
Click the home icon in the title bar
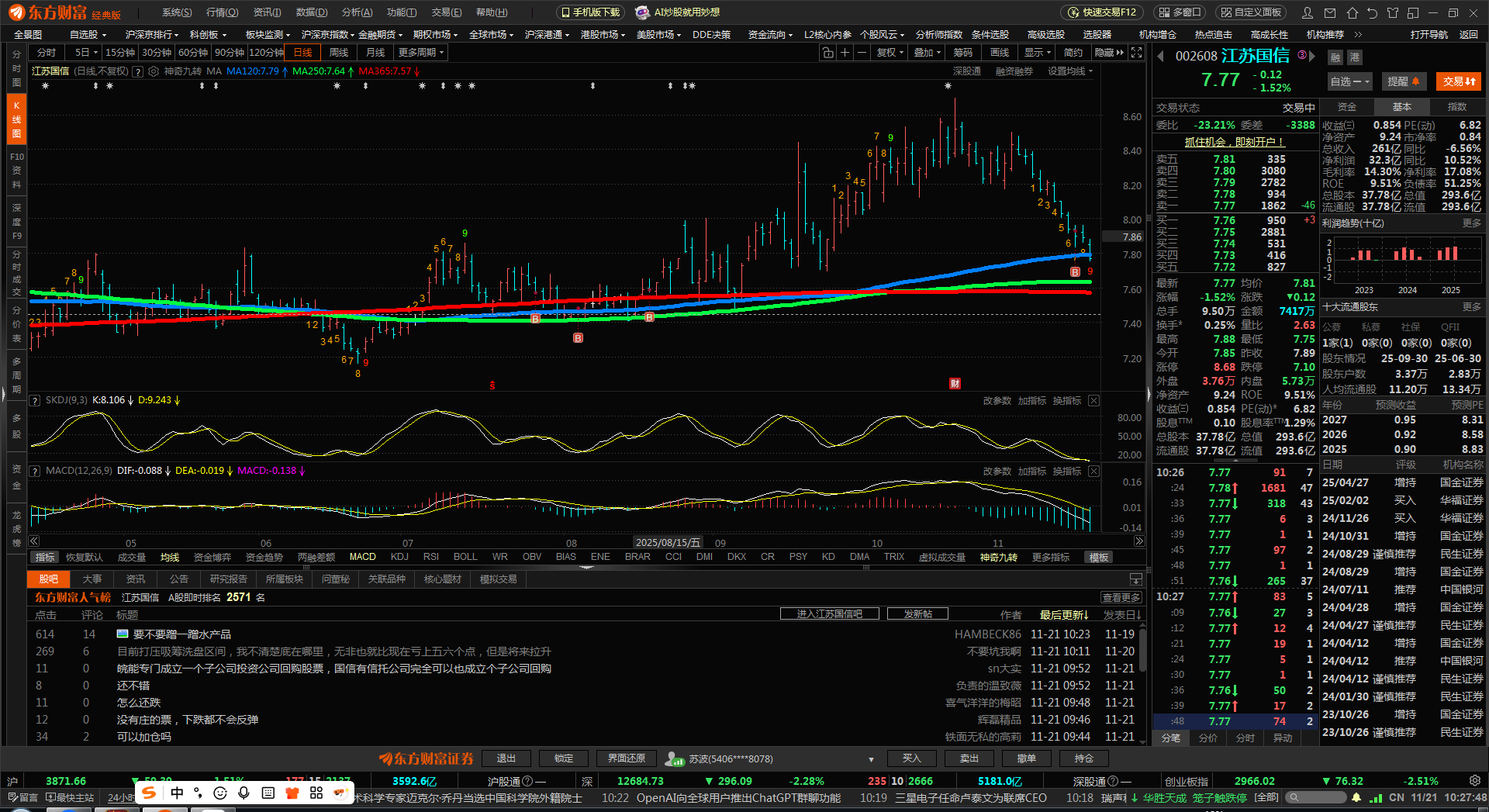pyautogui.click(x=1352, y=12)
